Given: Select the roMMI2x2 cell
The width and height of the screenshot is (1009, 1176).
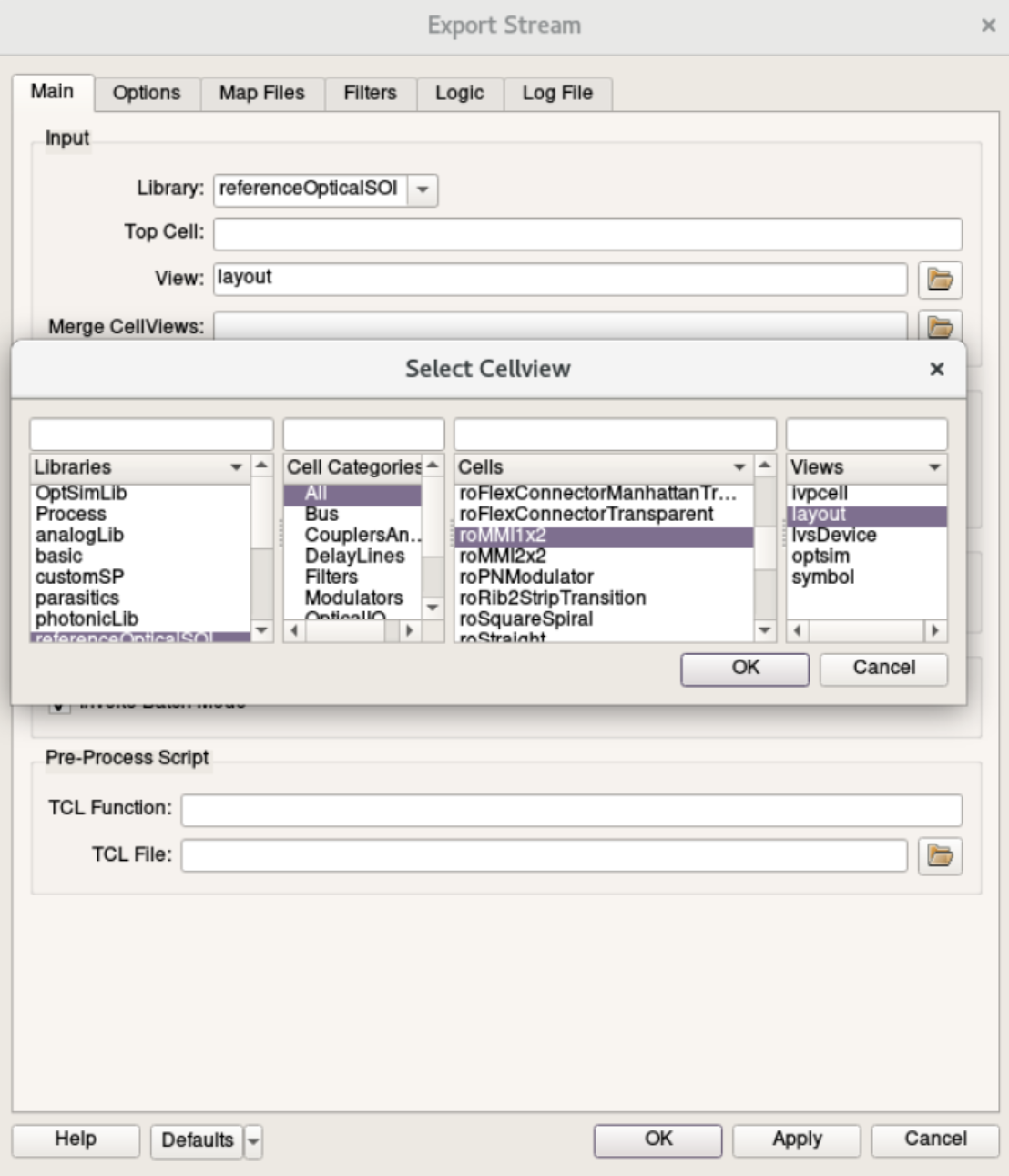Looking at the screenshot, I should [x=604, y=556].
